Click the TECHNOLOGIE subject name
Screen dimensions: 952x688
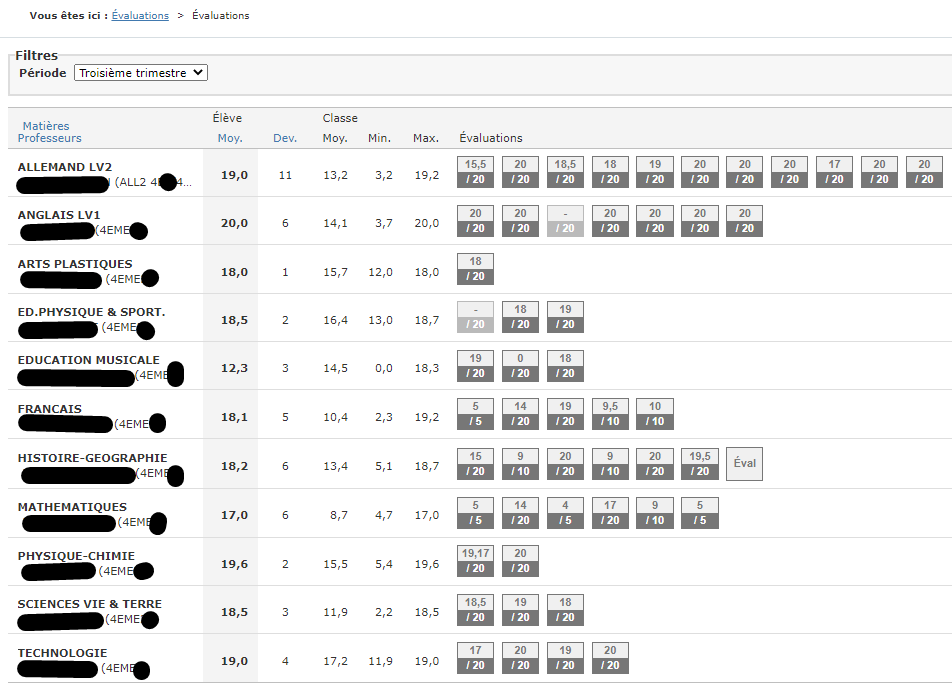[62, 653]
